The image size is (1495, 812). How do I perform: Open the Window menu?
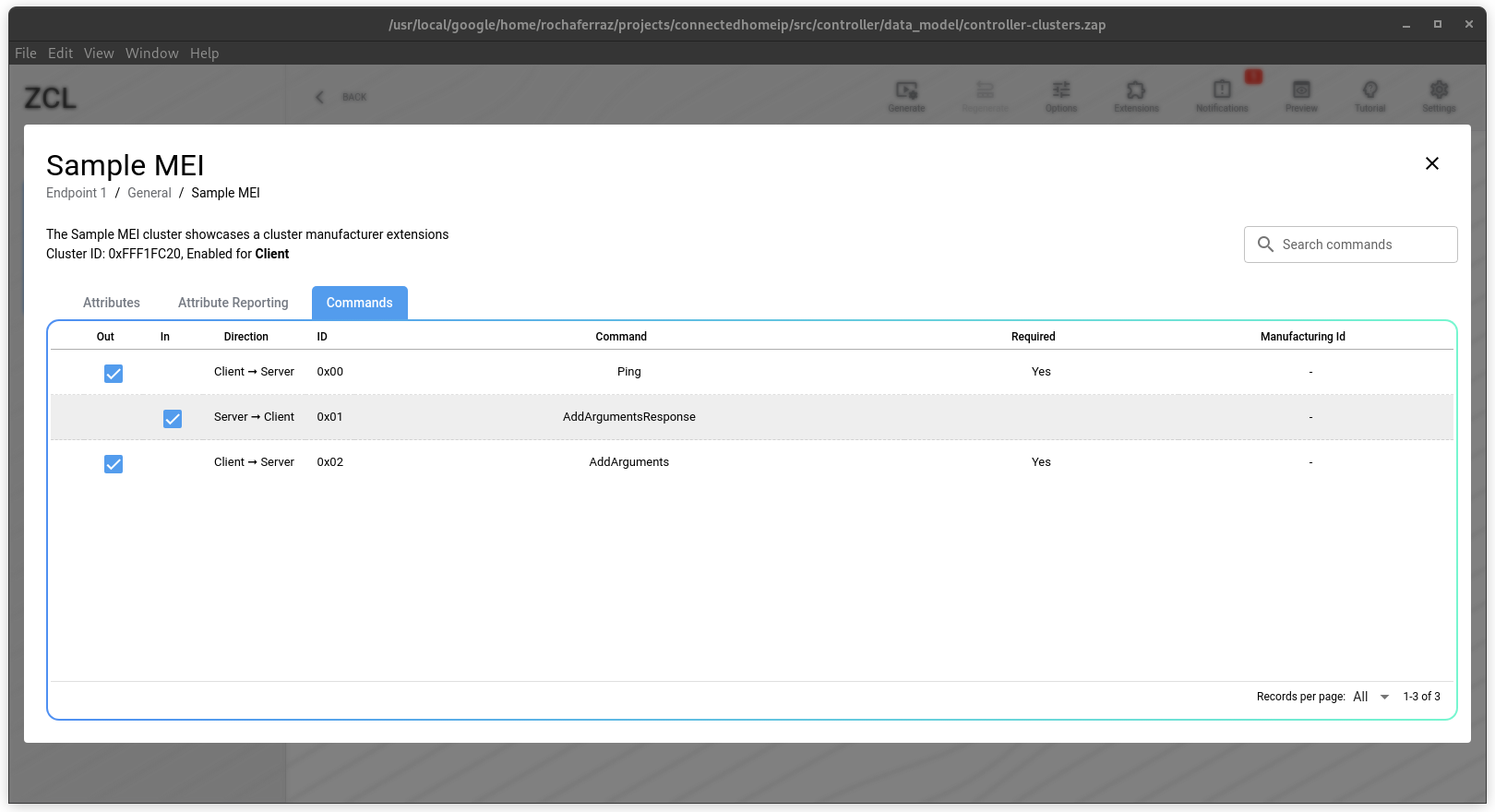(152, 54)
